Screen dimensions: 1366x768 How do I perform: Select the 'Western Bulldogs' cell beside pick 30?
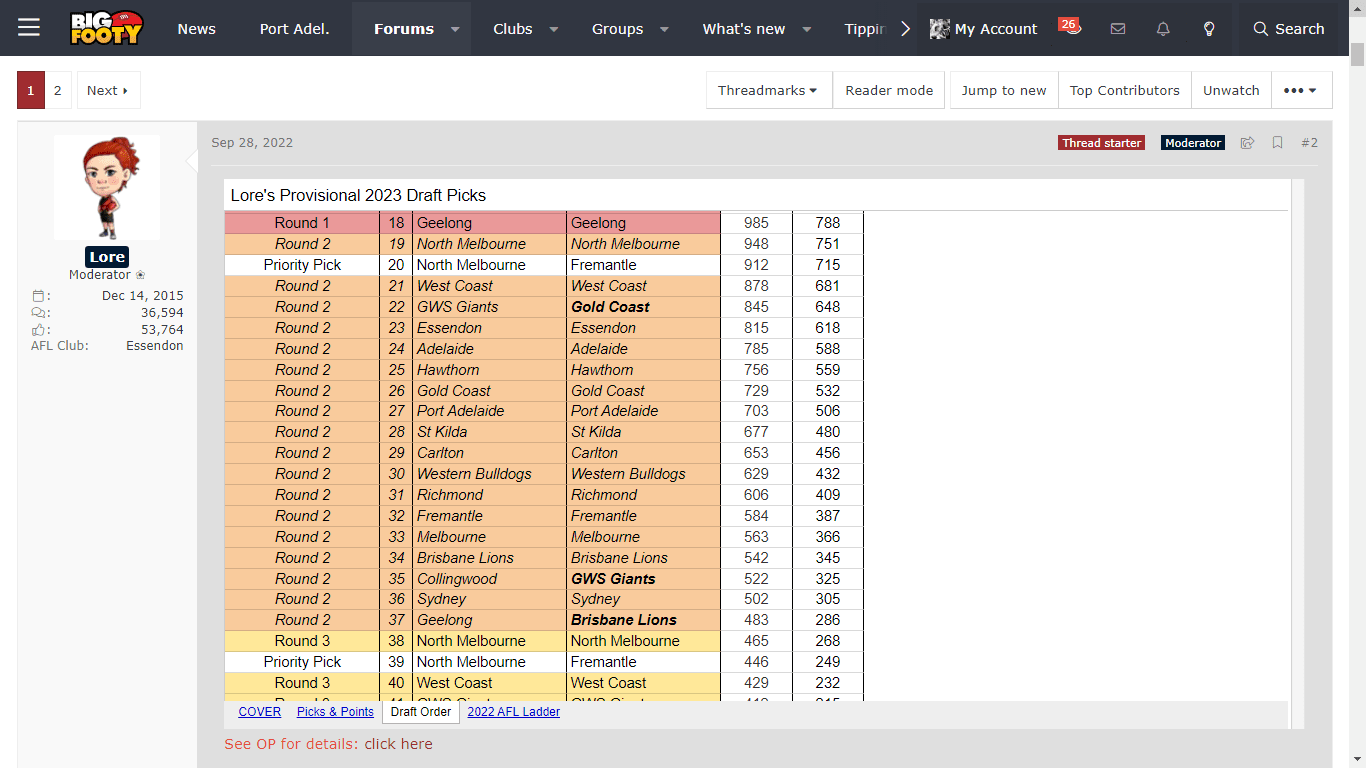489,474
